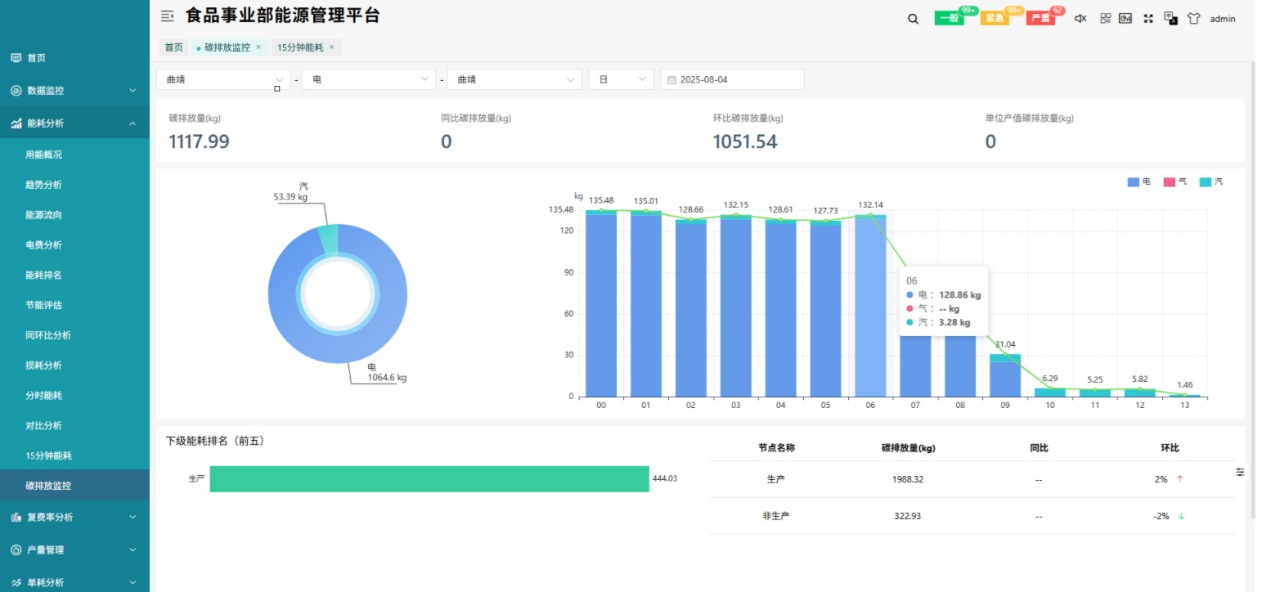Expand the 数据监控 sidebar menu
The height and width of the screenshot is (592, 1271).
point(74,90)
